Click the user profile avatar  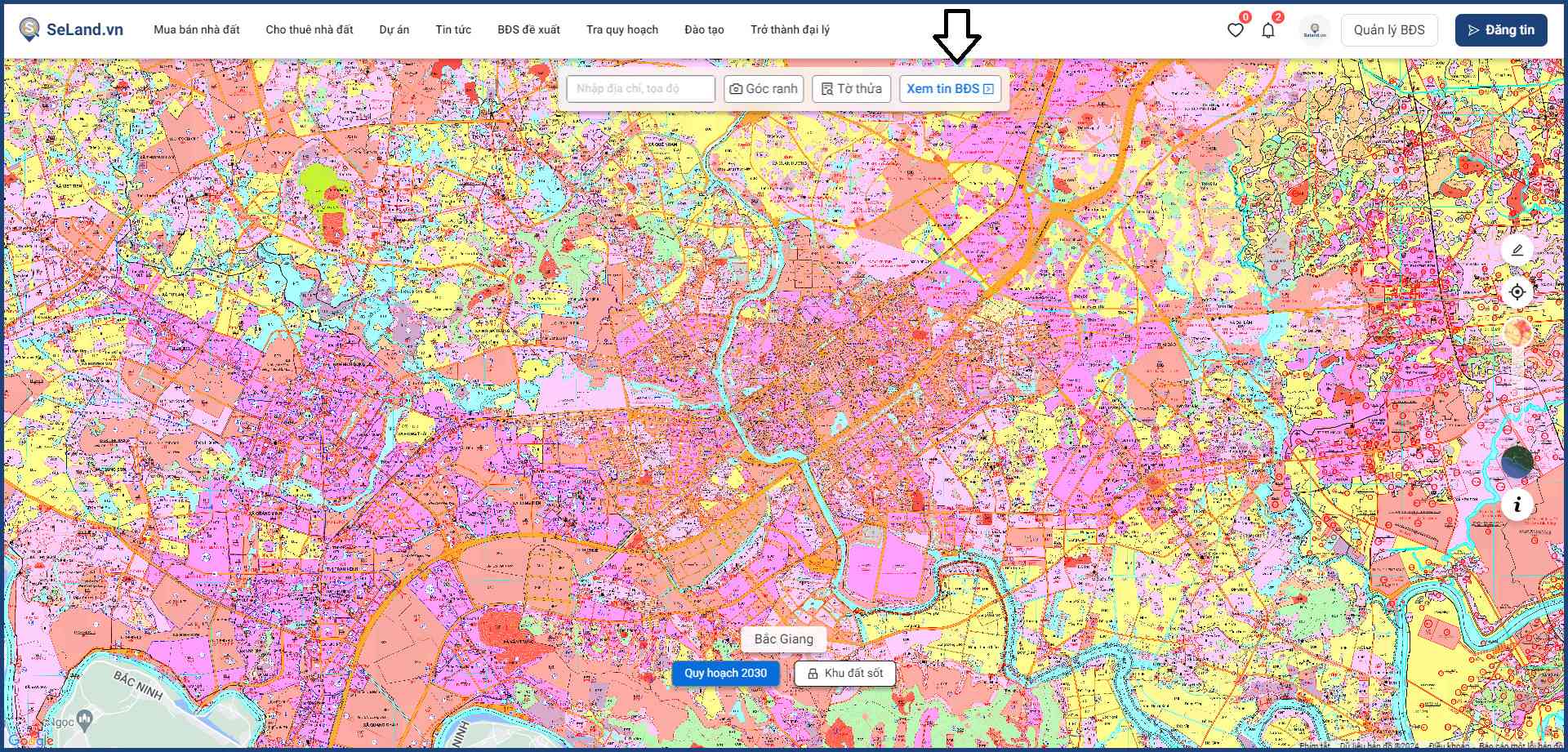pyautogui.click(x=1314, y=30)
